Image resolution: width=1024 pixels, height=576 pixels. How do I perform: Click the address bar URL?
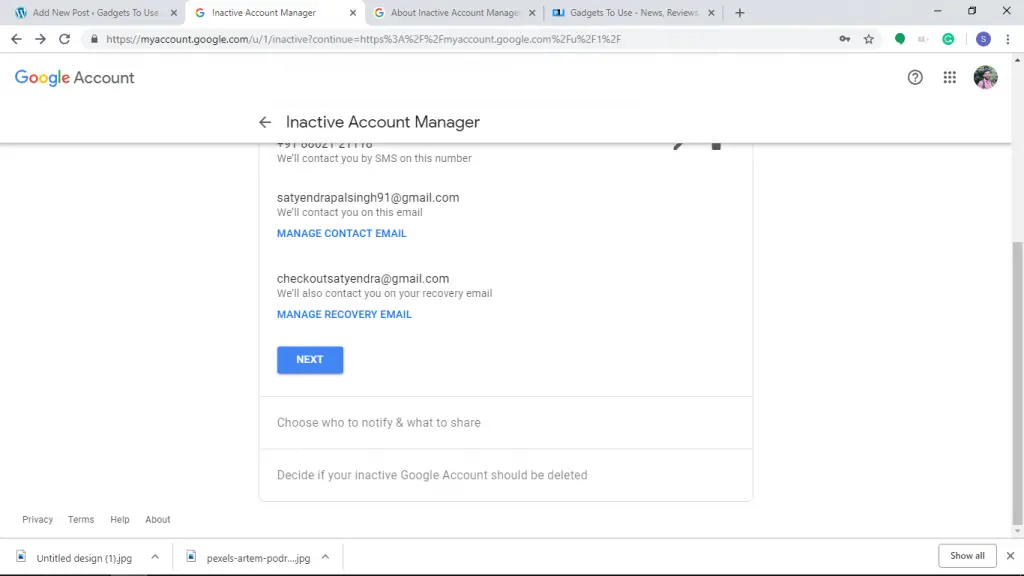point(363,39)
